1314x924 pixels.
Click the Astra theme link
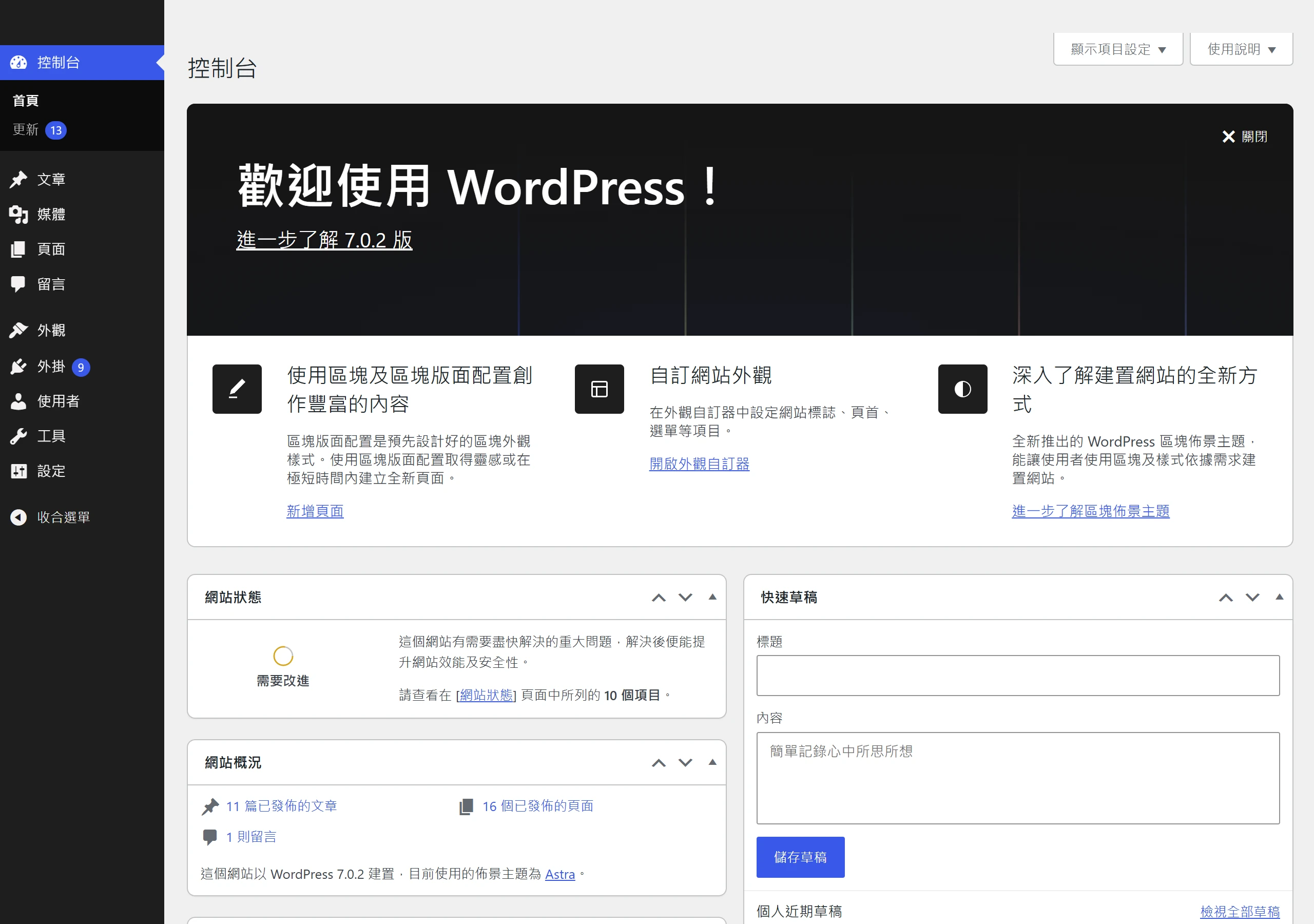click(559, 874)
